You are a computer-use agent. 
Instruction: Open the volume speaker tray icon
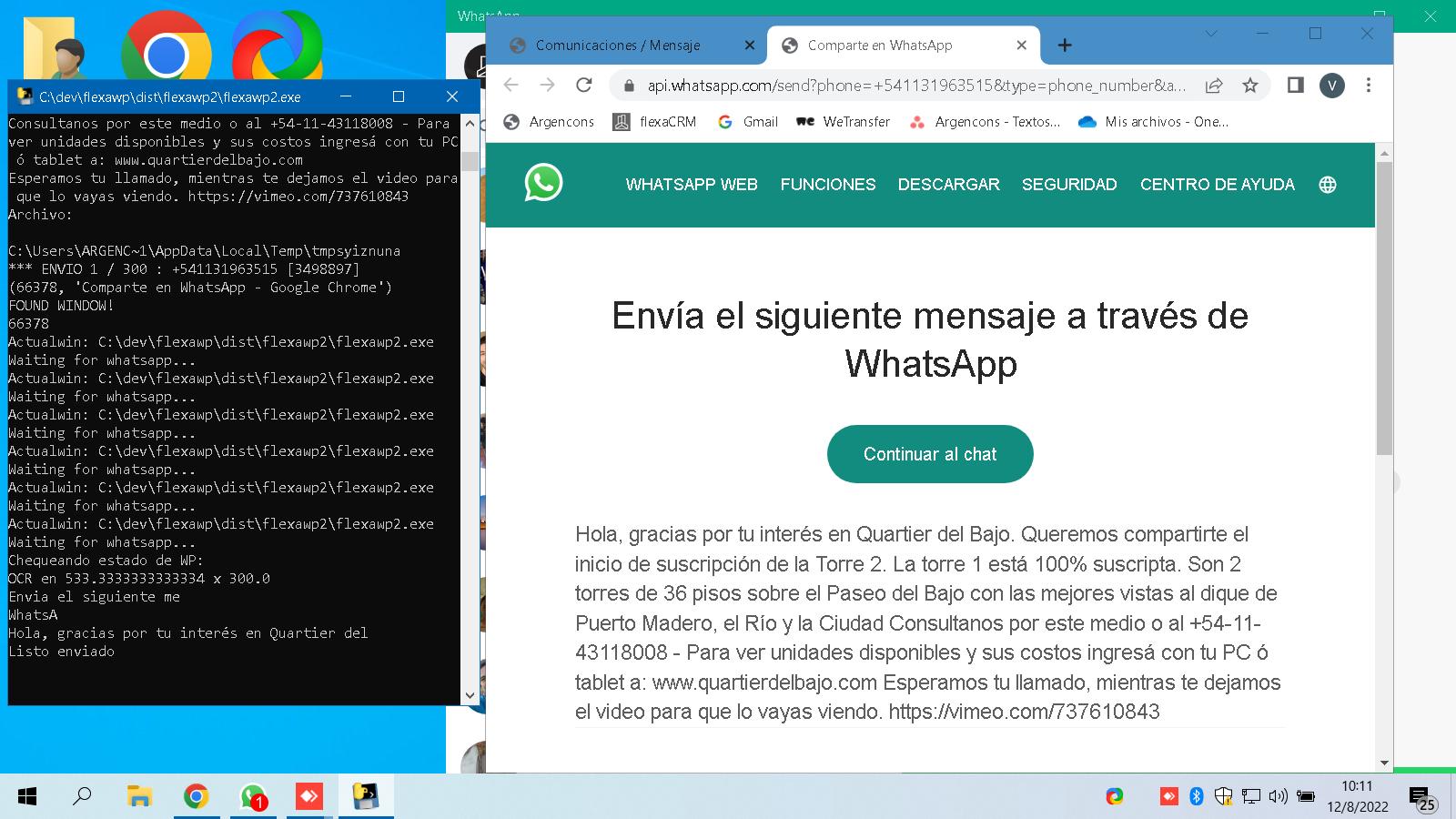pyautogui.click(x=1278, y=797)
